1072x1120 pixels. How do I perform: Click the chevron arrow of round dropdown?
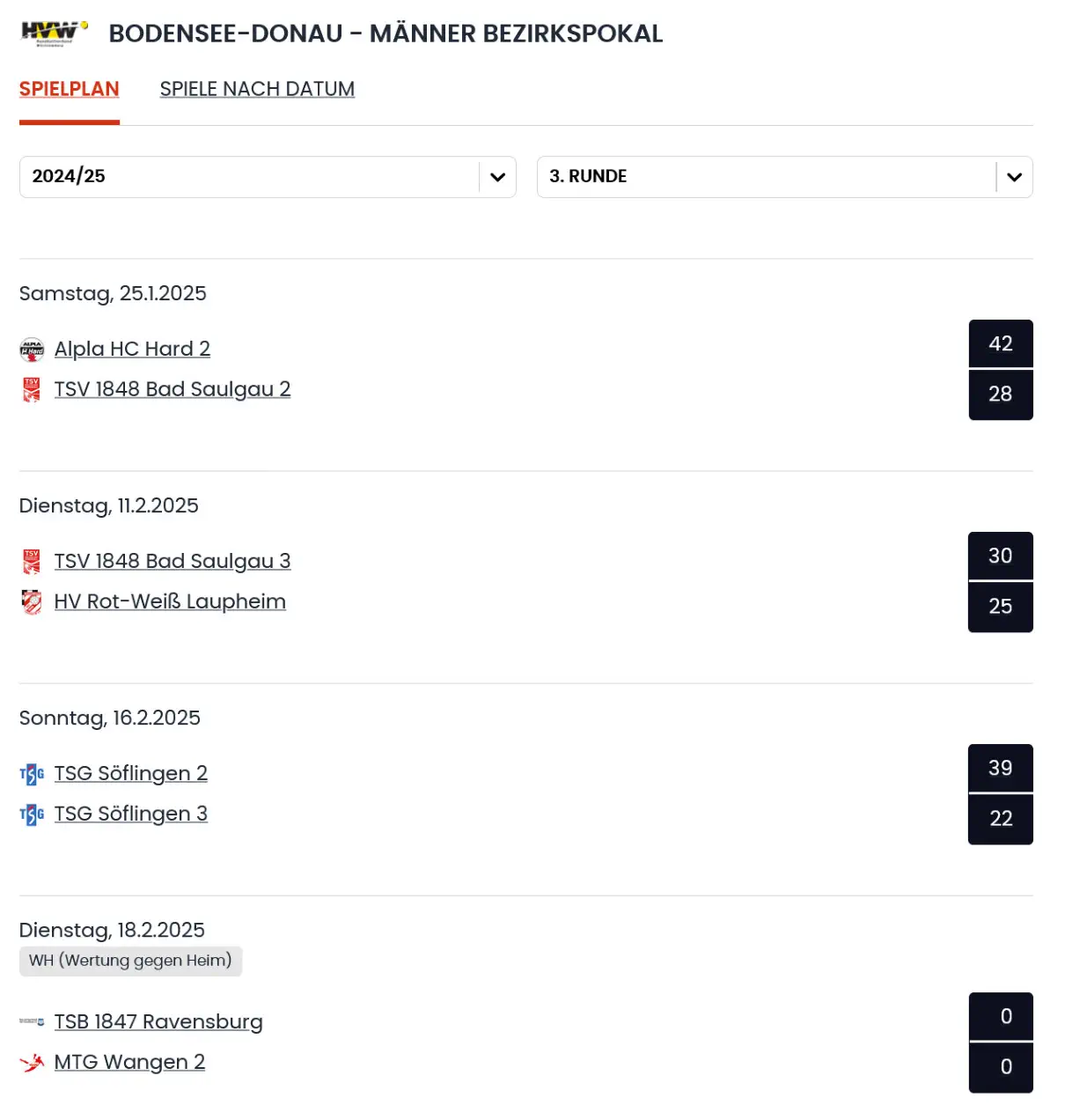coord(1014,177)
